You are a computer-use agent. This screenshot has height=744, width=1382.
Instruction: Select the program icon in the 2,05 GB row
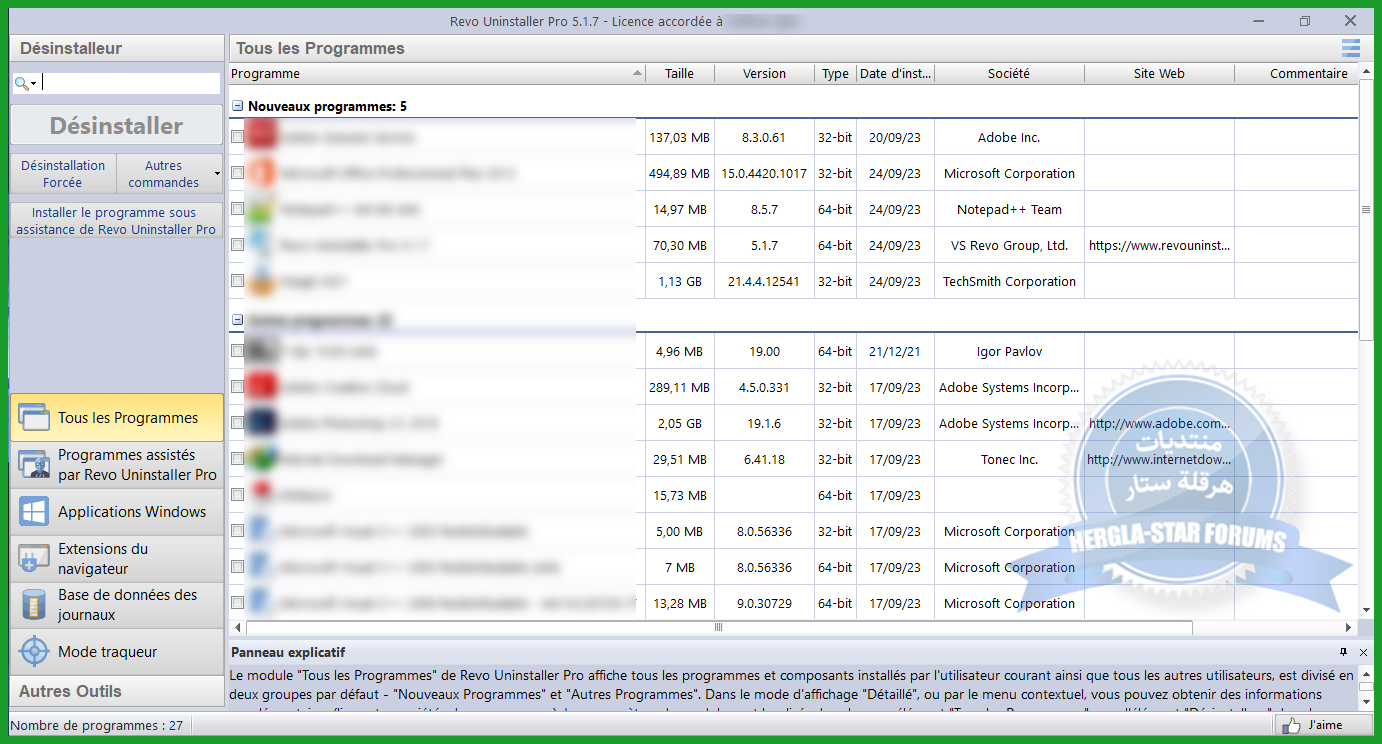click(260, 423)
